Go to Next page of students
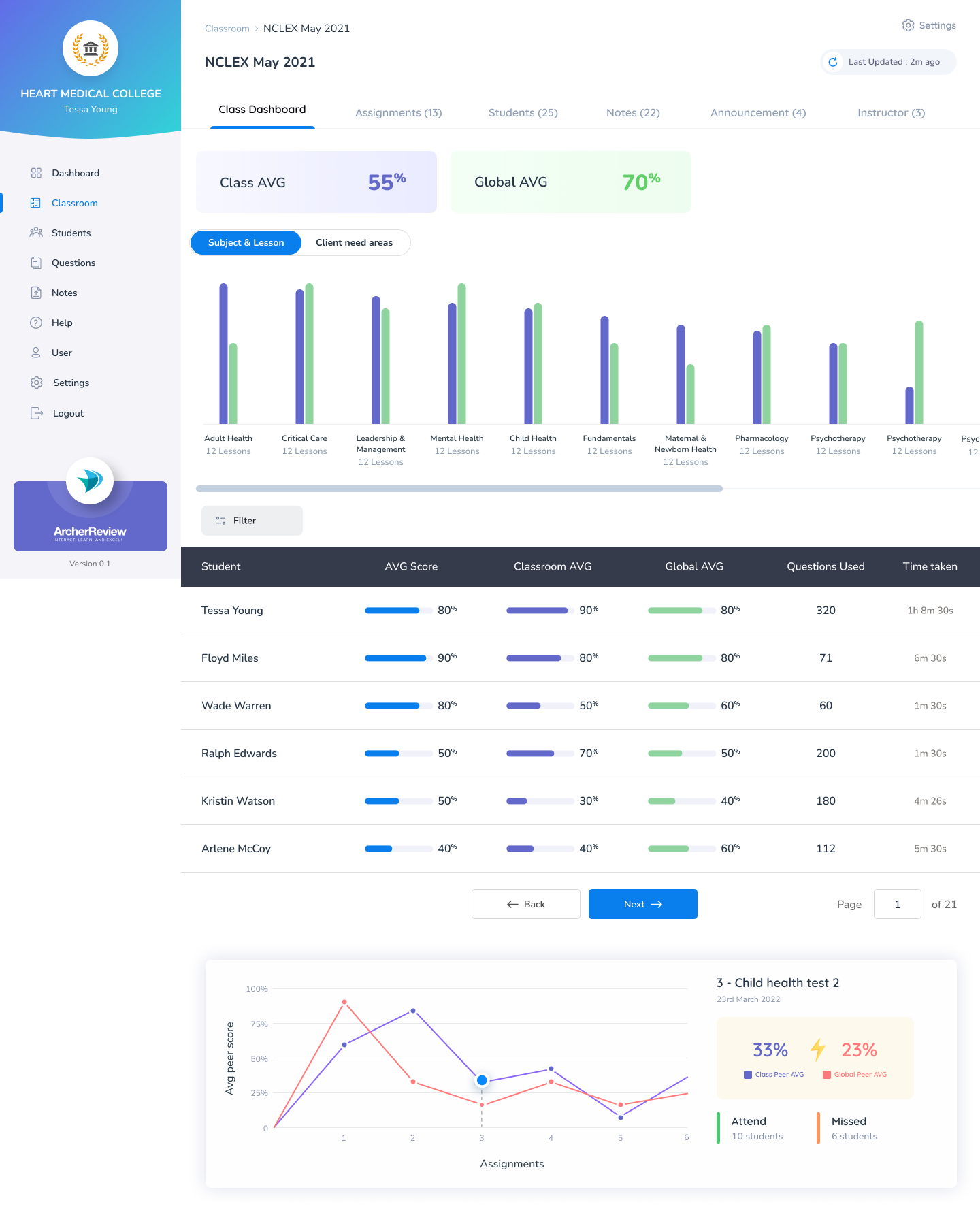Viewport: 980px width, 1215px height. pos(642,904)
